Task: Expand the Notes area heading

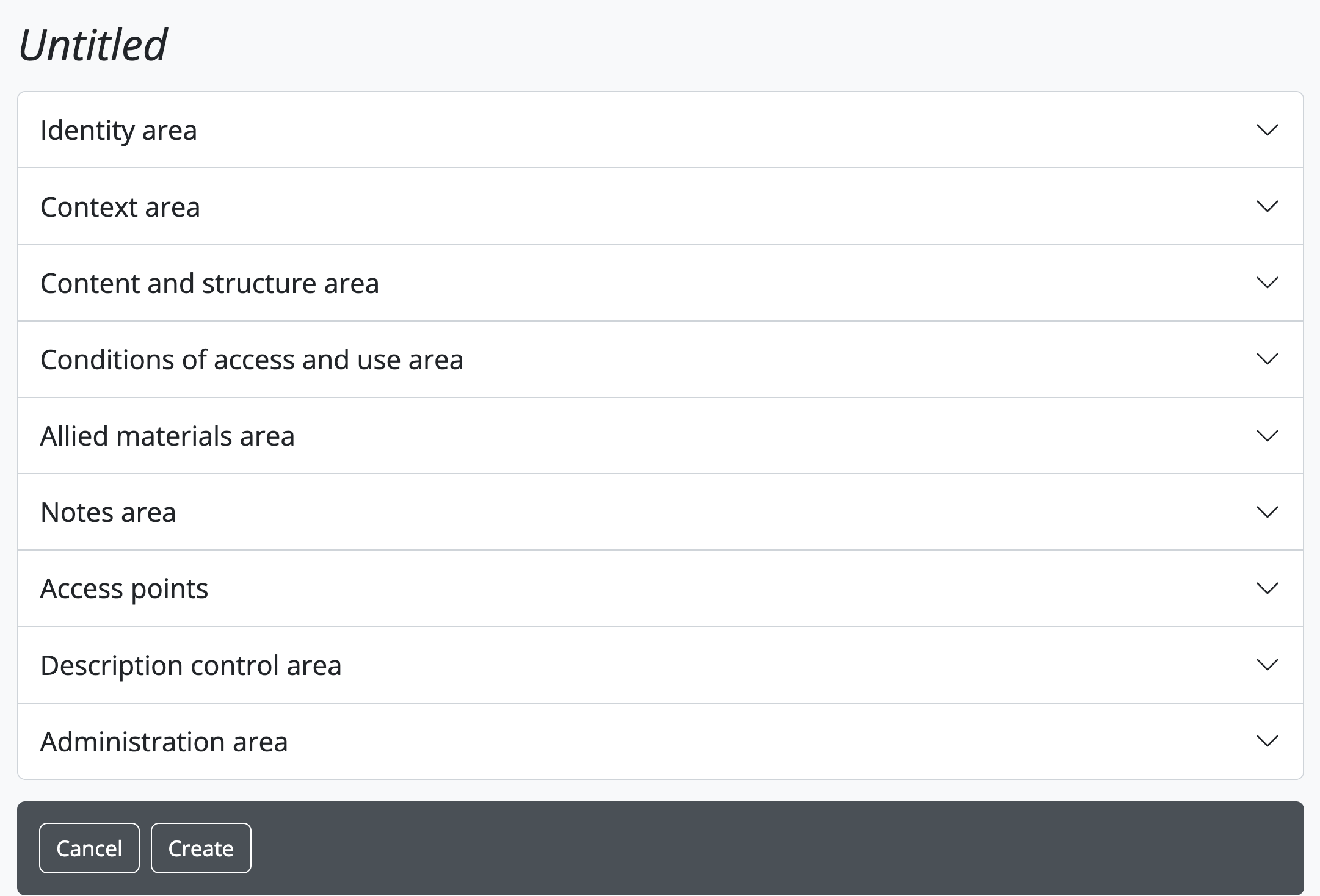Action: tap(108, 512)
